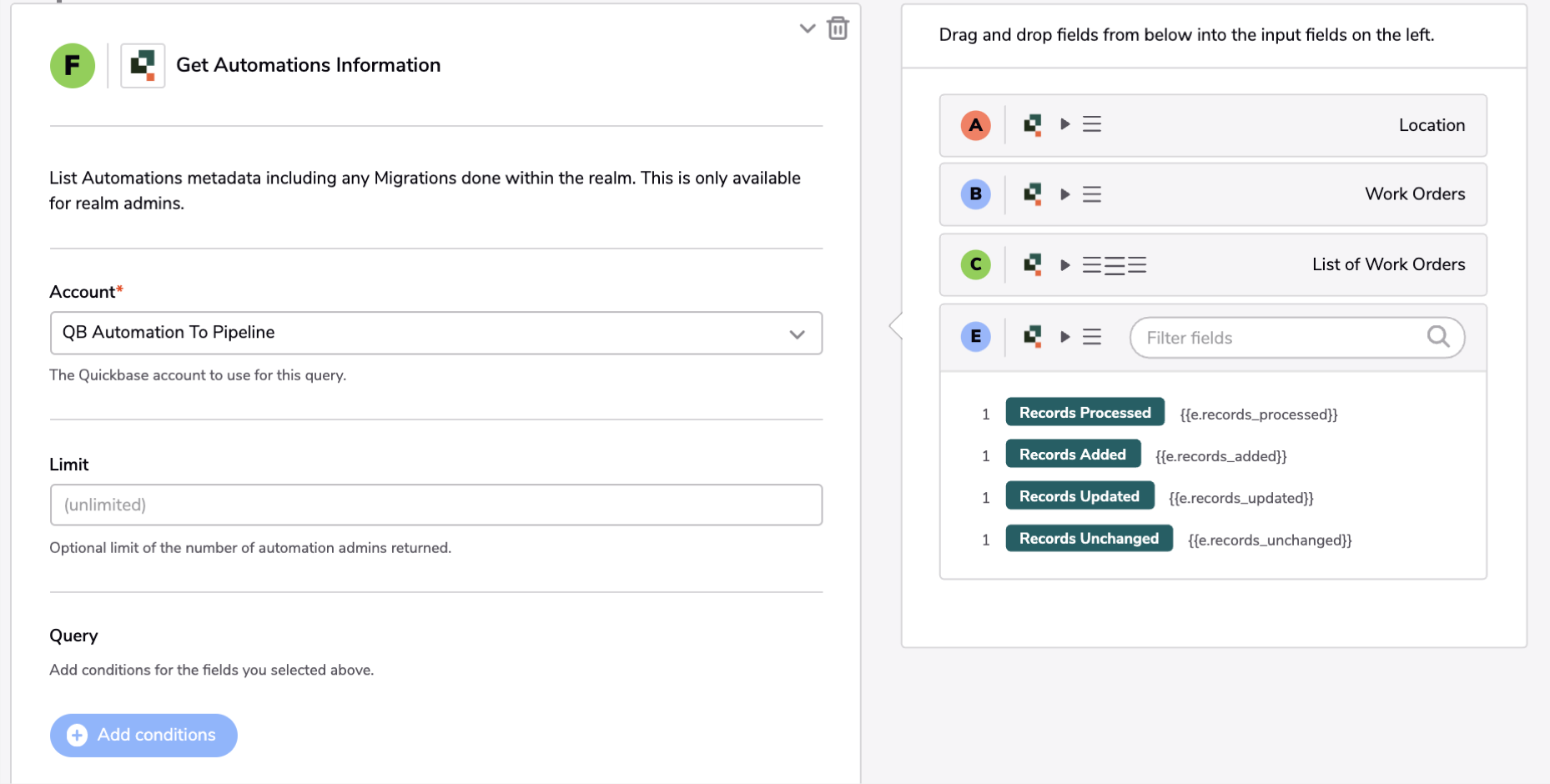The width and height of the screenshot is (1550, 784).
Task: Click the triple-list icon for step C
Action: 1115,265
